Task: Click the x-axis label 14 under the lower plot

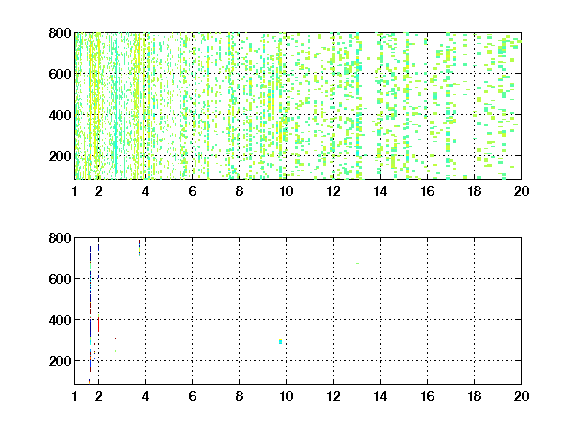Action: point(380,396)
